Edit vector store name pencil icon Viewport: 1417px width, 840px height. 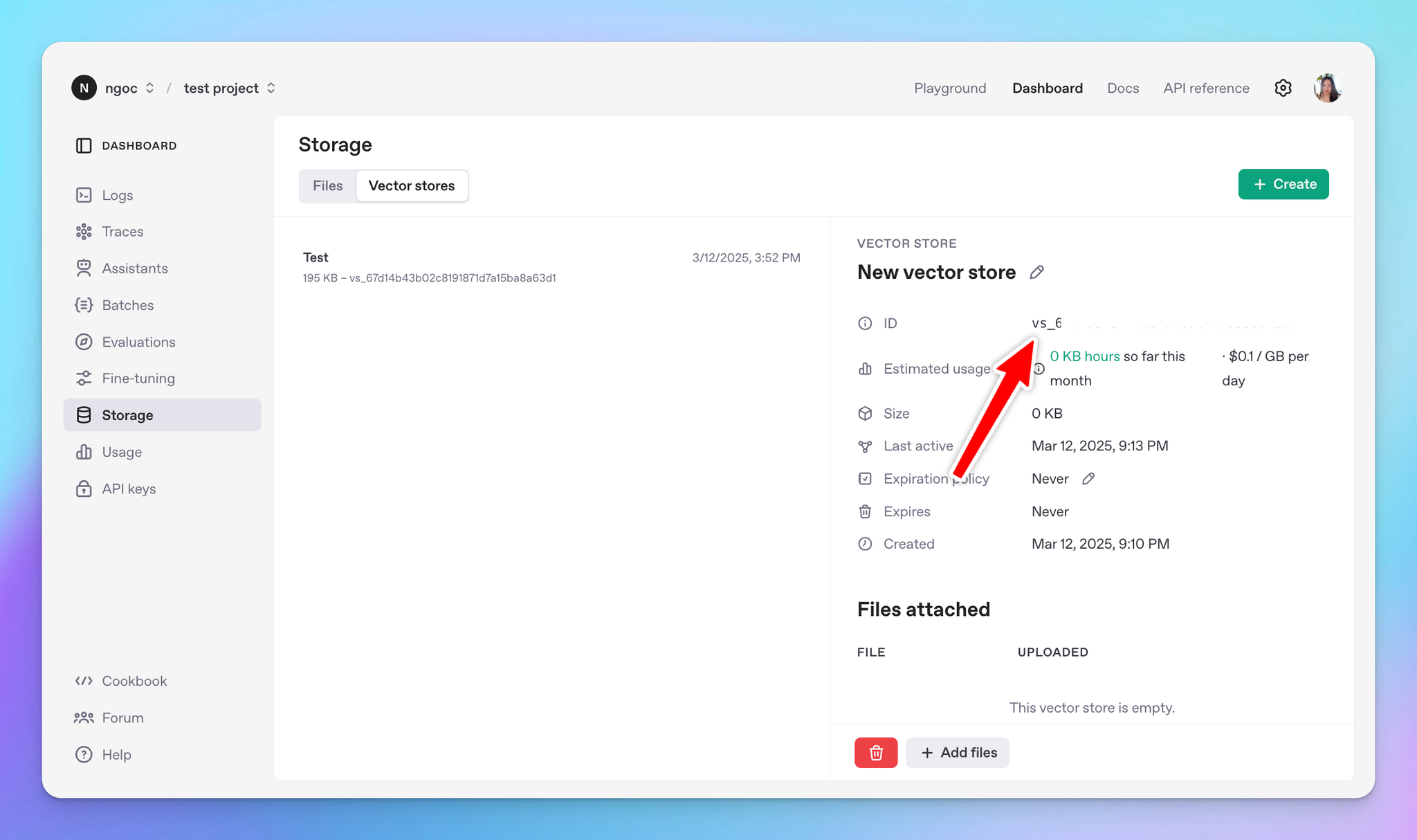(x=1036, y=272)
